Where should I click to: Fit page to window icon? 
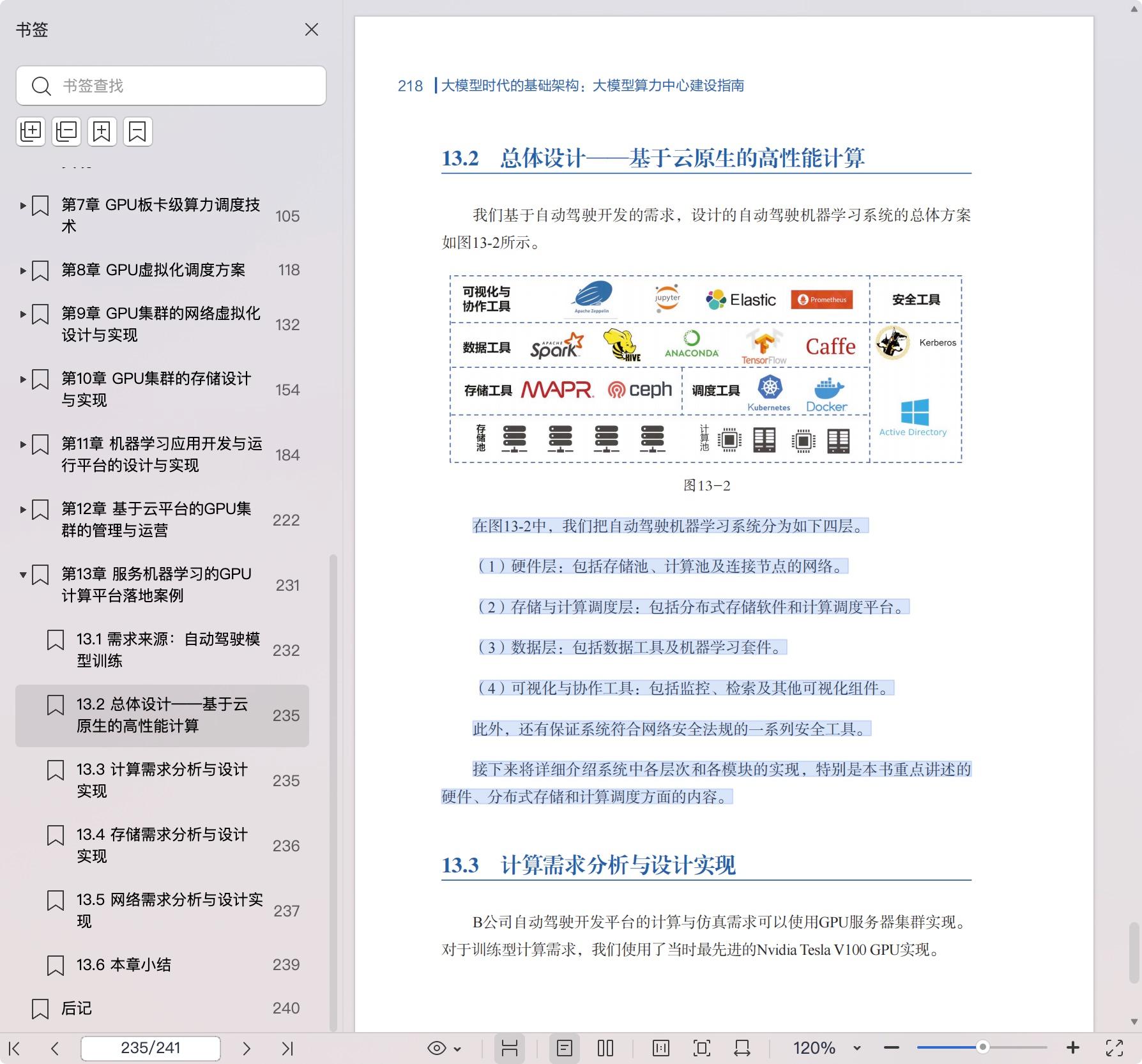click(x=701, y=1048)
